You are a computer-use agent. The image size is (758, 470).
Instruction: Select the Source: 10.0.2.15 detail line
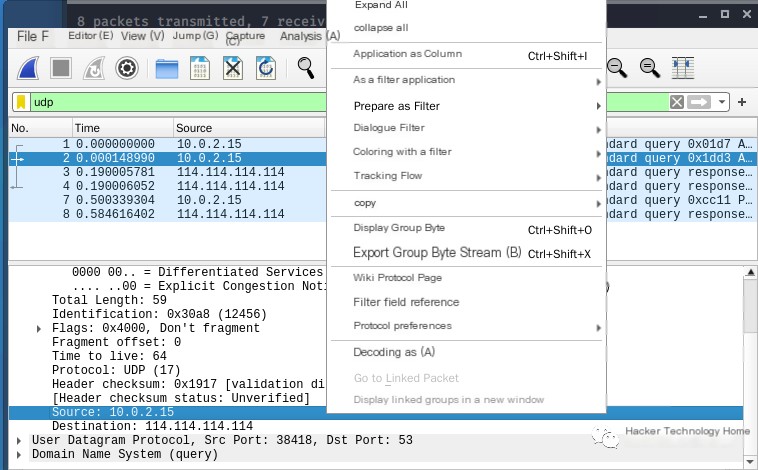coord(113,412)
